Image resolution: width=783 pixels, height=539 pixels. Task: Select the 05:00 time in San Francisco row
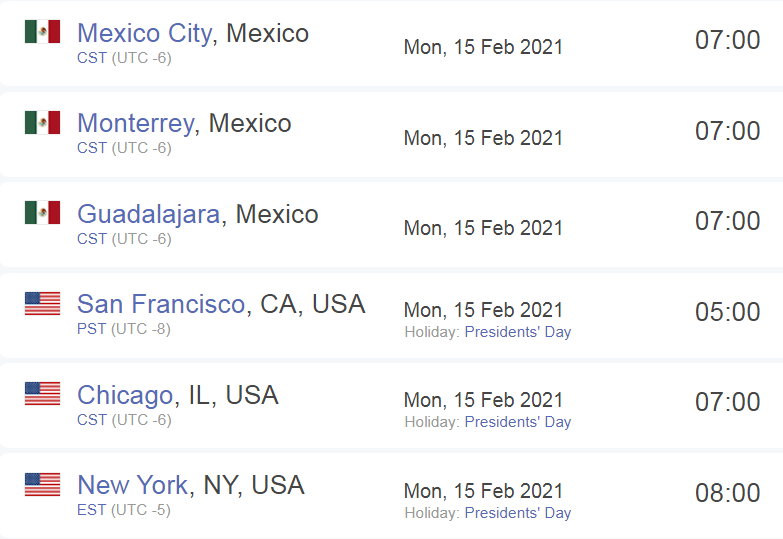[728, 312]
